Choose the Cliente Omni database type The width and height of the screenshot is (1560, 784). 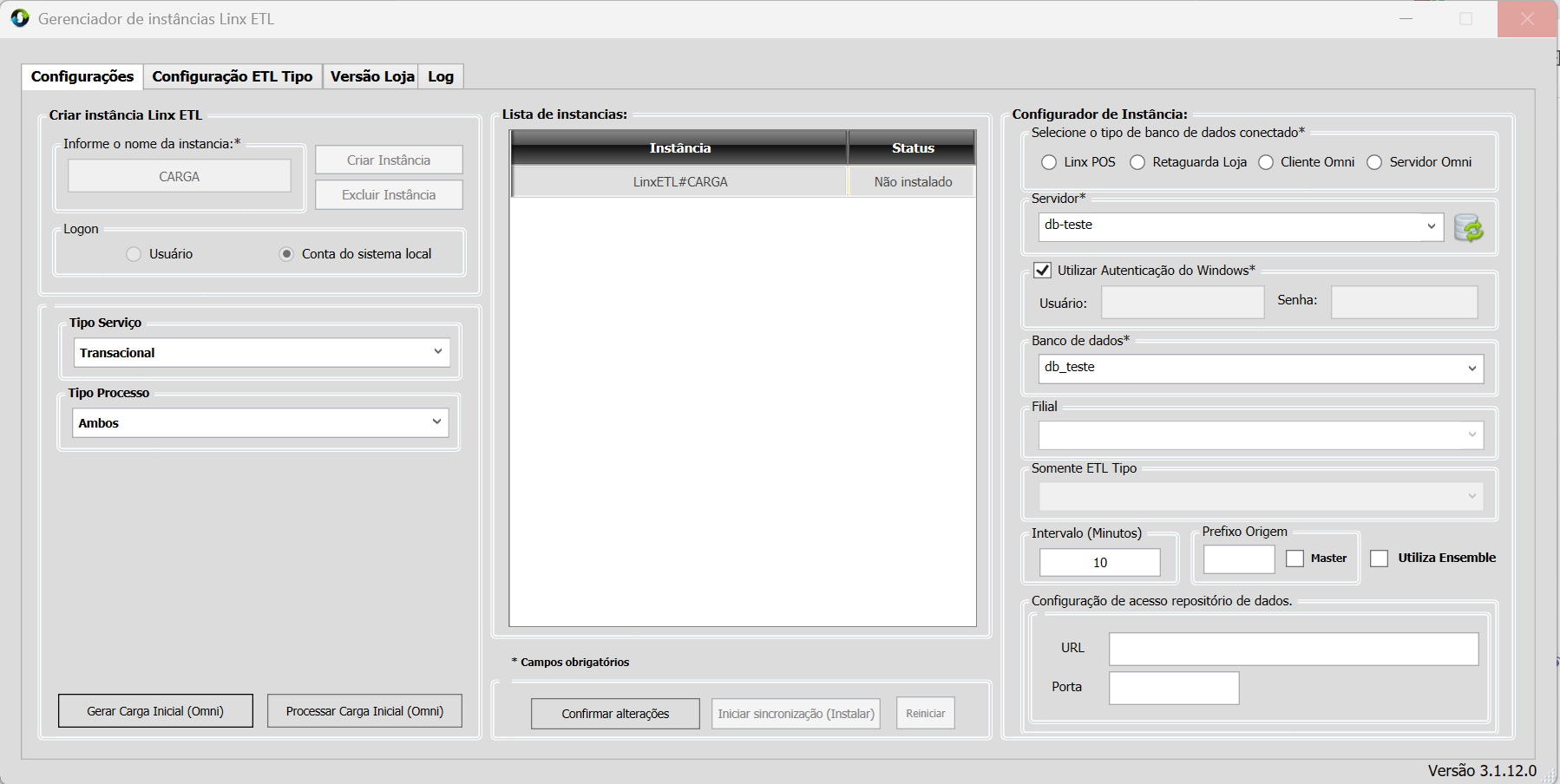(1266, 162)
